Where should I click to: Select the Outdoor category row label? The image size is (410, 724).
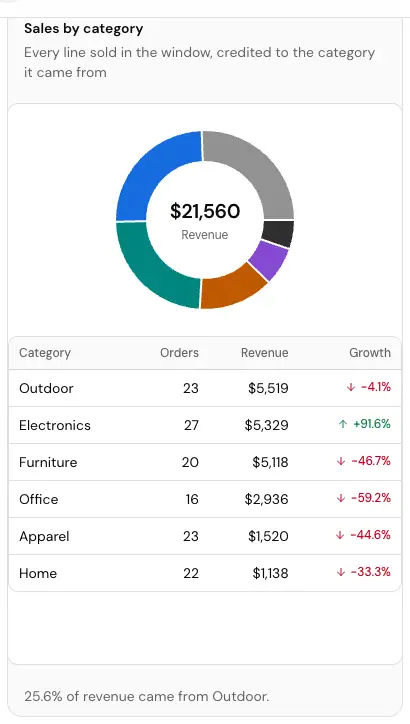46,388
